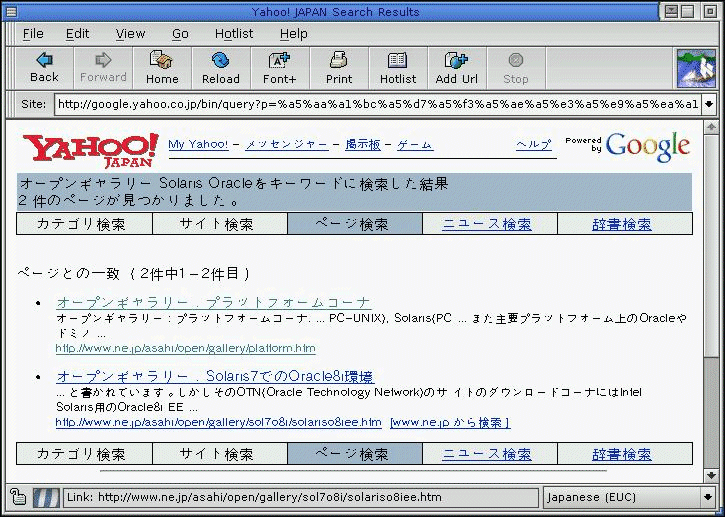Reload the page with the Reload icon

[221, 60]
